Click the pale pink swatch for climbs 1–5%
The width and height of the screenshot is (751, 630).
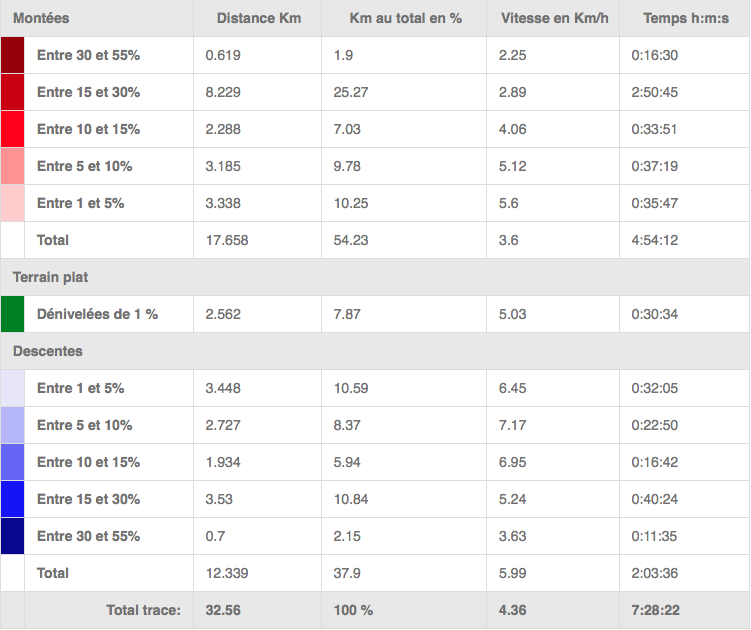[x=12, y=203]
